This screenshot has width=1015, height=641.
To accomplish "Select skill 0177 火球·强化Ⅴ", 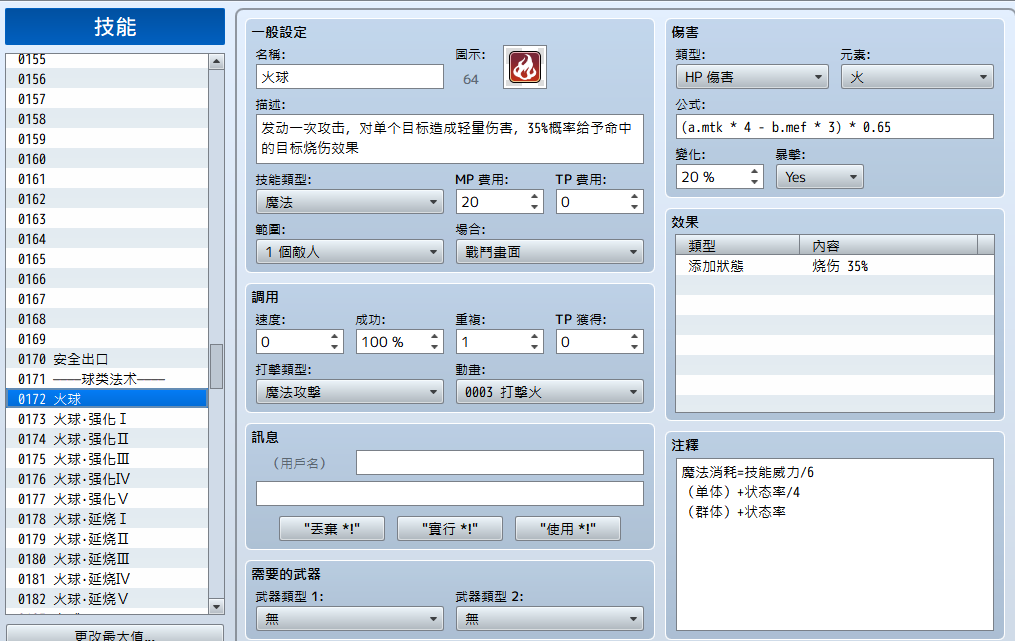I will pyautogui.click(x=107, y=499).
